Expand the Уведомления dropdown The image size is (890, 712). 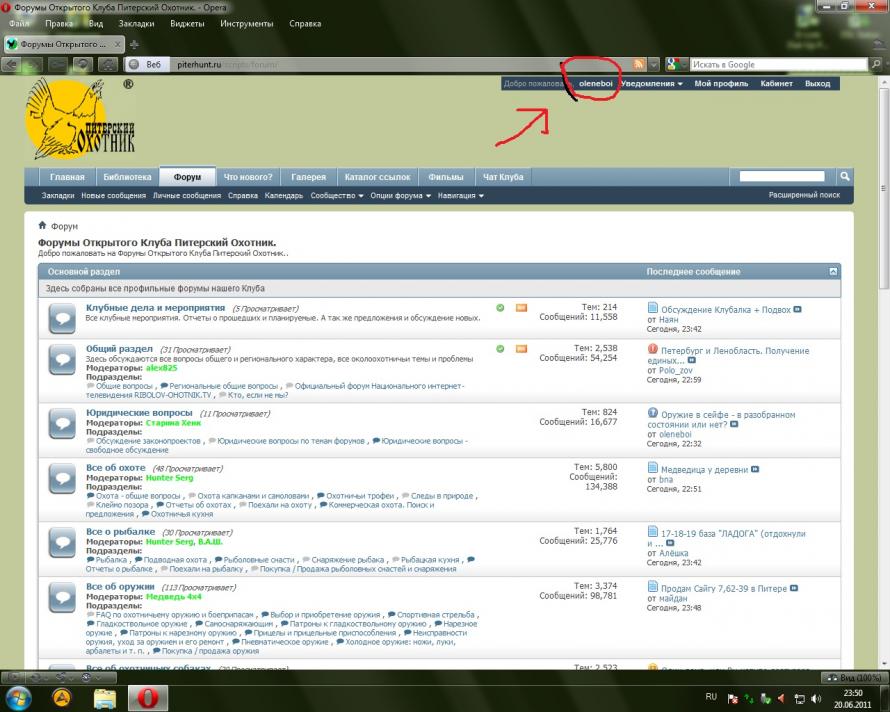[651, 84]
